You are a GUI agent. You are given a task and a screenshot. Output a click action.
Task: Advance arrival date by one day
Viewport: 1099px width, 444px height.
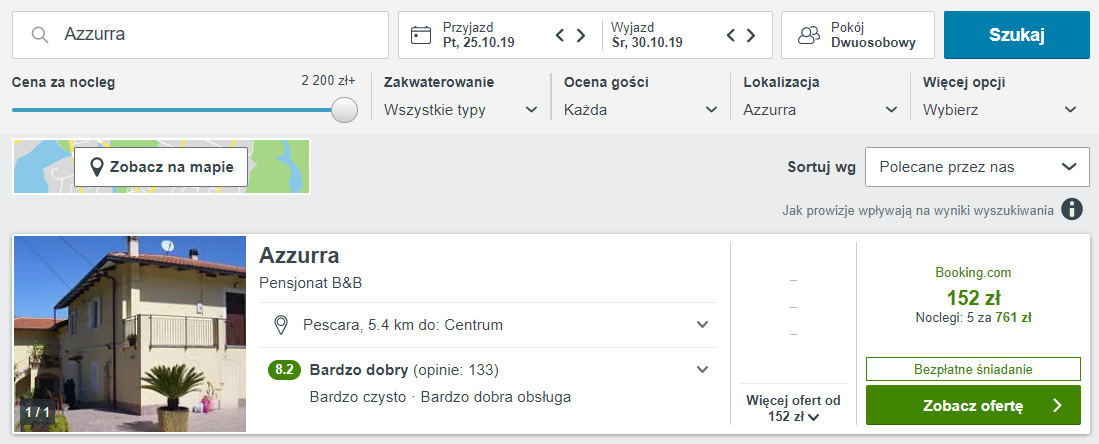[581, 36]
